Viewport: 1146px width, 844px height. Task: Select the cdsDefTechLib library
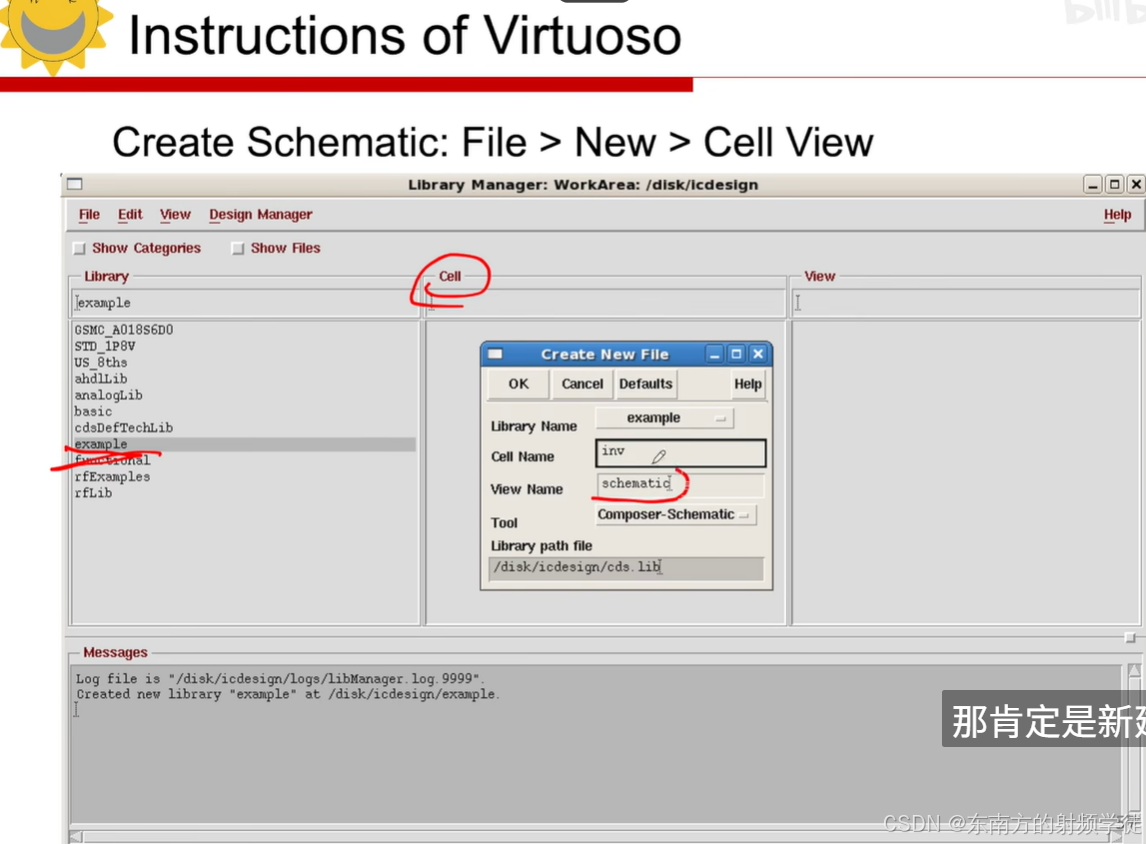pyautogui.click(x=124, y=427)
